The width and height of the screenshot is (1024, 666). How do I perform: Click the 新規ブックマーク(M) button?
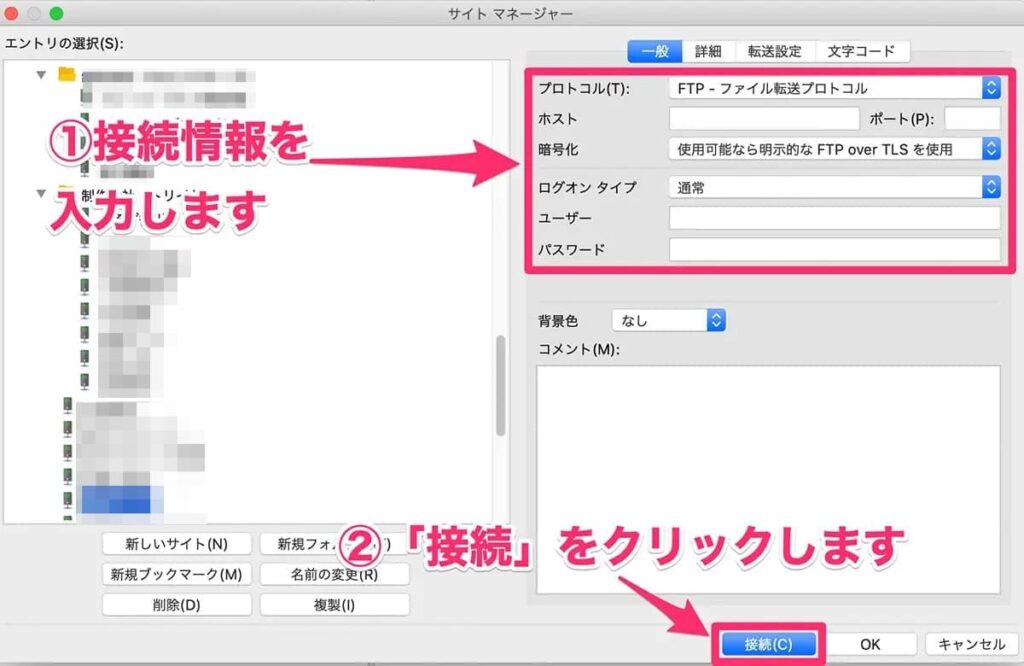coord(176,575)
